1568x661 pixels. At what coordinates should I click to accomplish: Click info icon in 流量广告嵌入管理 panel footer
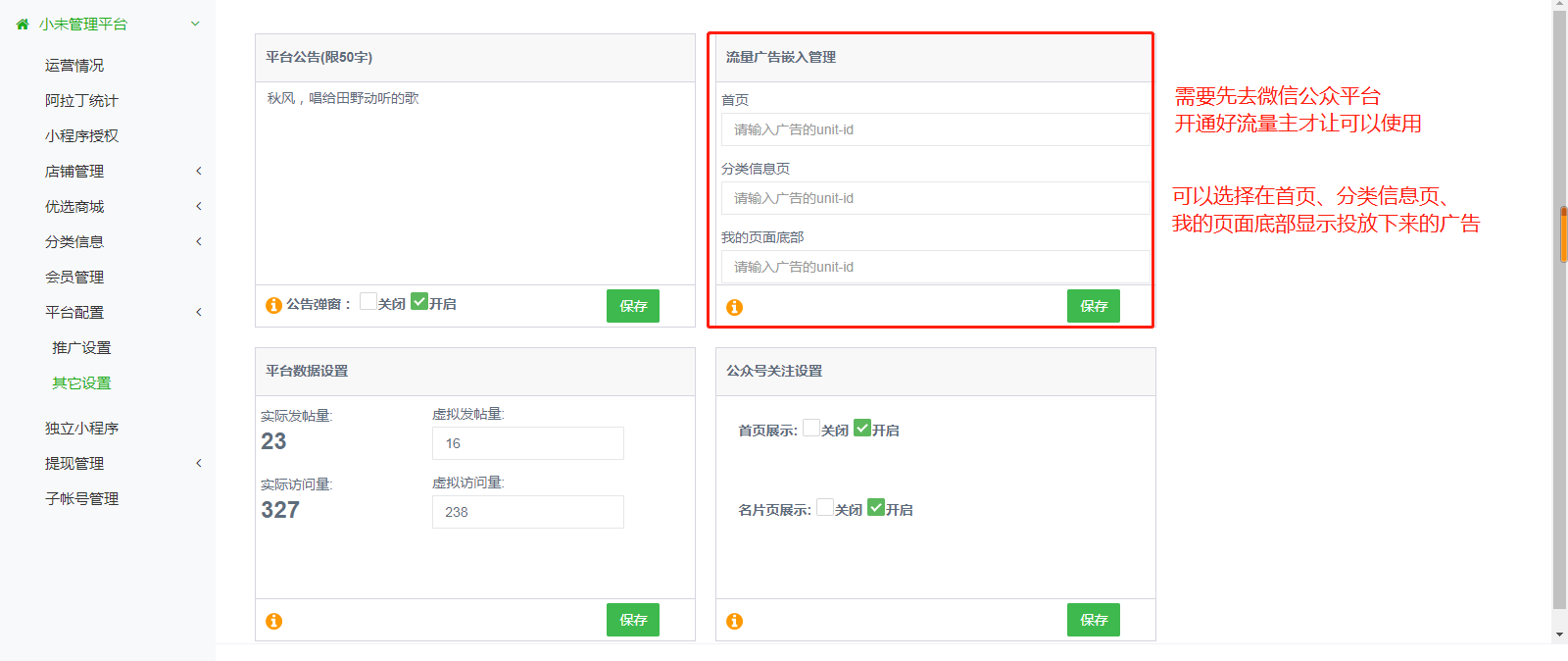coord(734,308)
